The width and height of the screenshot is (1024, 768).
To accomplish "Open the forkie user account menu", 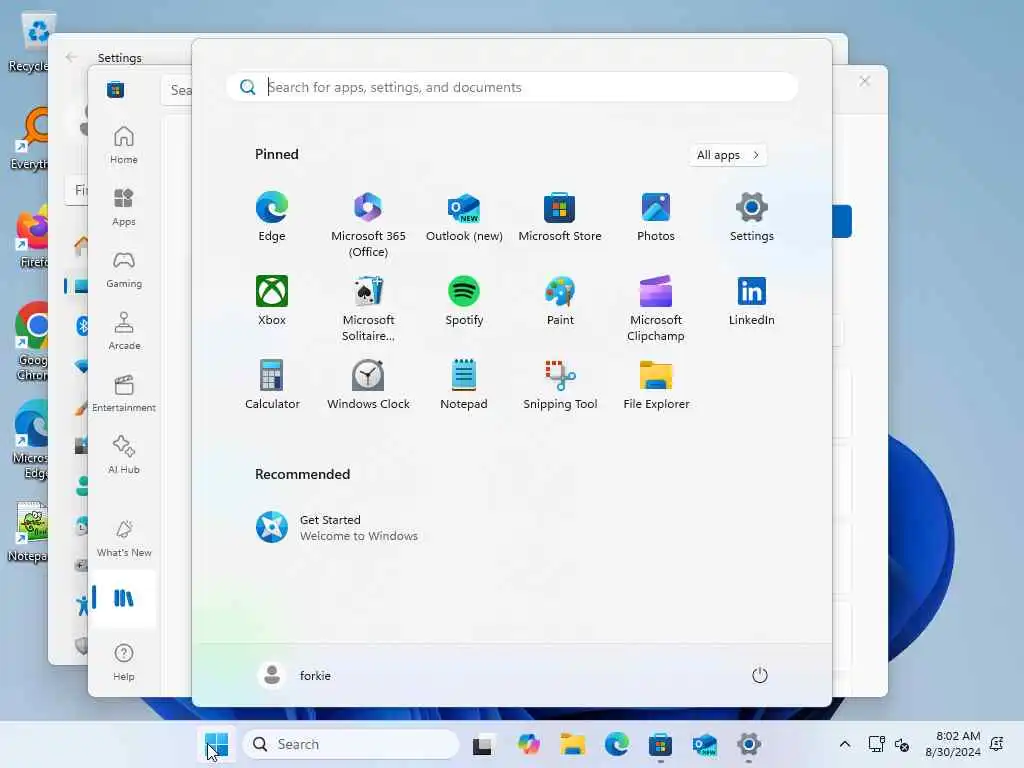I will [x=295, y=675].
